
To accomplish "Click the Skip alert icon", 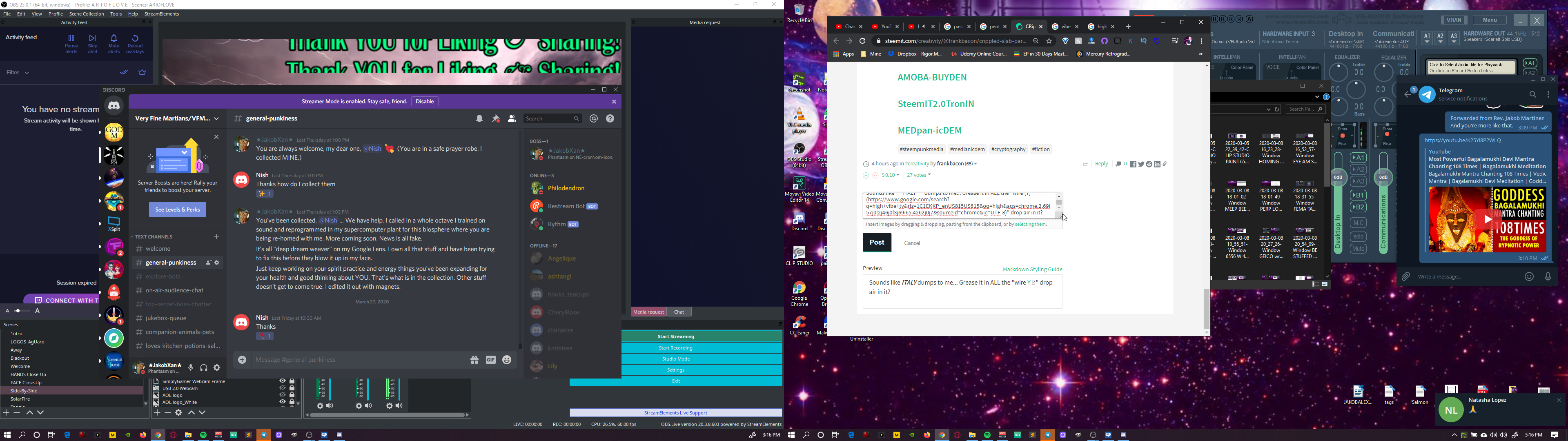I will (93, 39).
